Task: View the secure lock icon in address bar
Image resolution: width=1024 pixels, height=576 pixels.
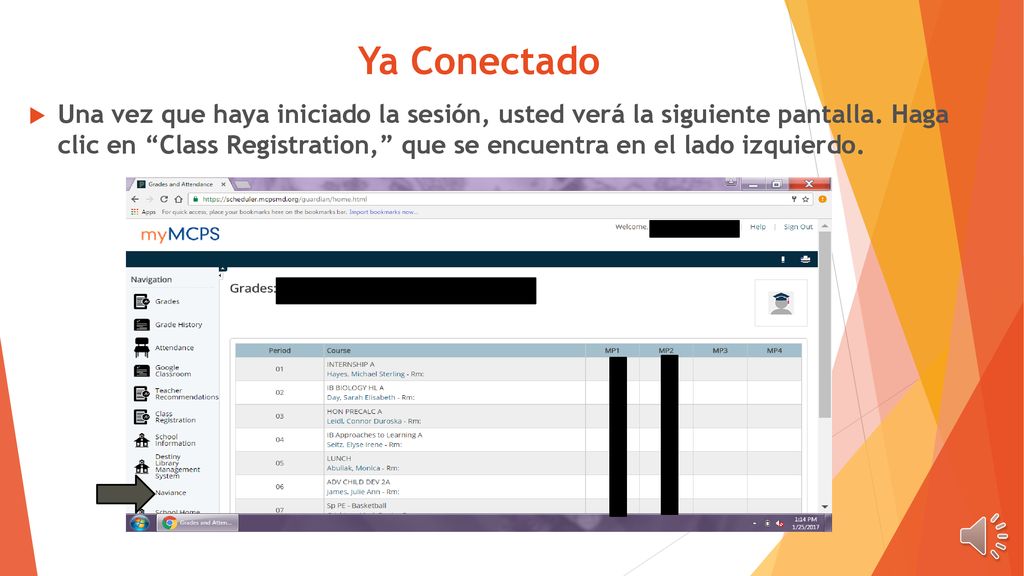Action: 195,199
